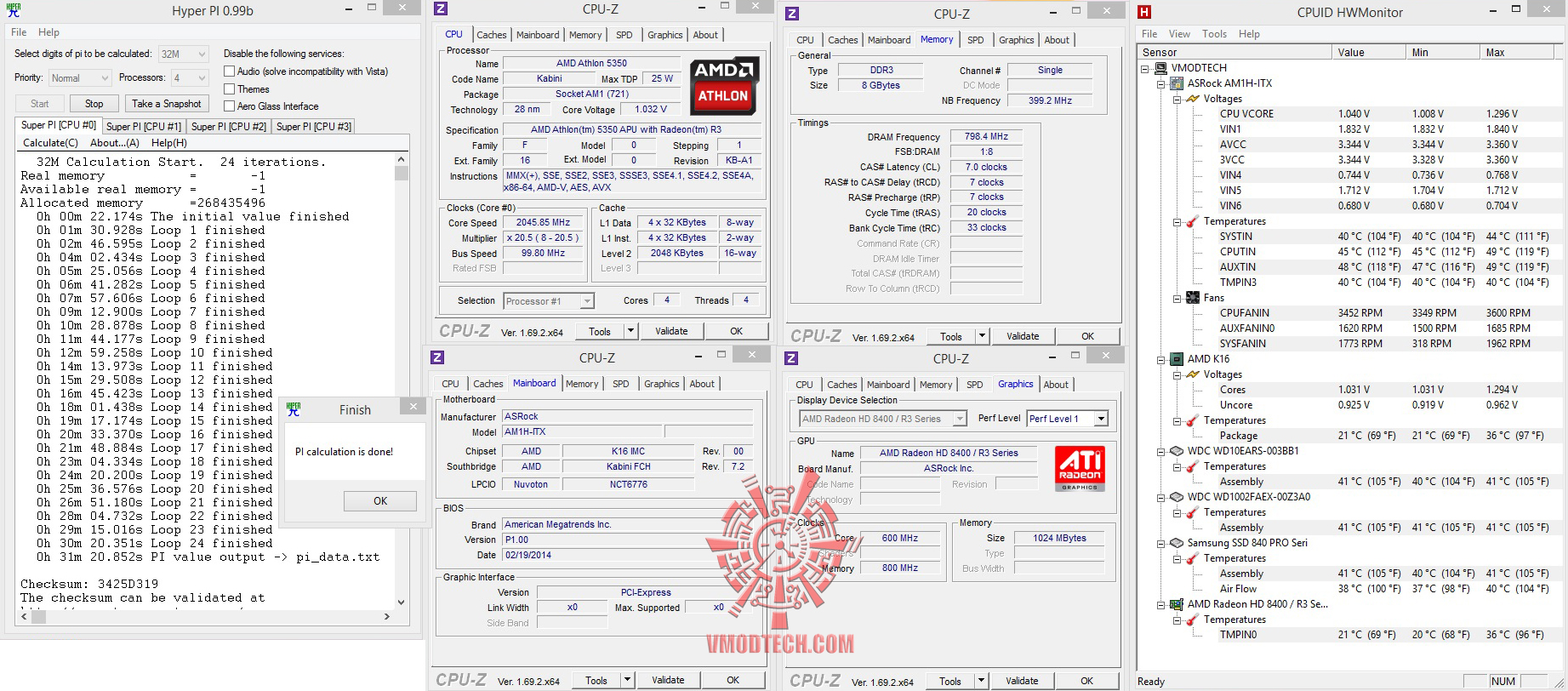Toggle the Aero Glass Interface checkbox
The height and width of the screenshot is (691, 1568).
229,106
